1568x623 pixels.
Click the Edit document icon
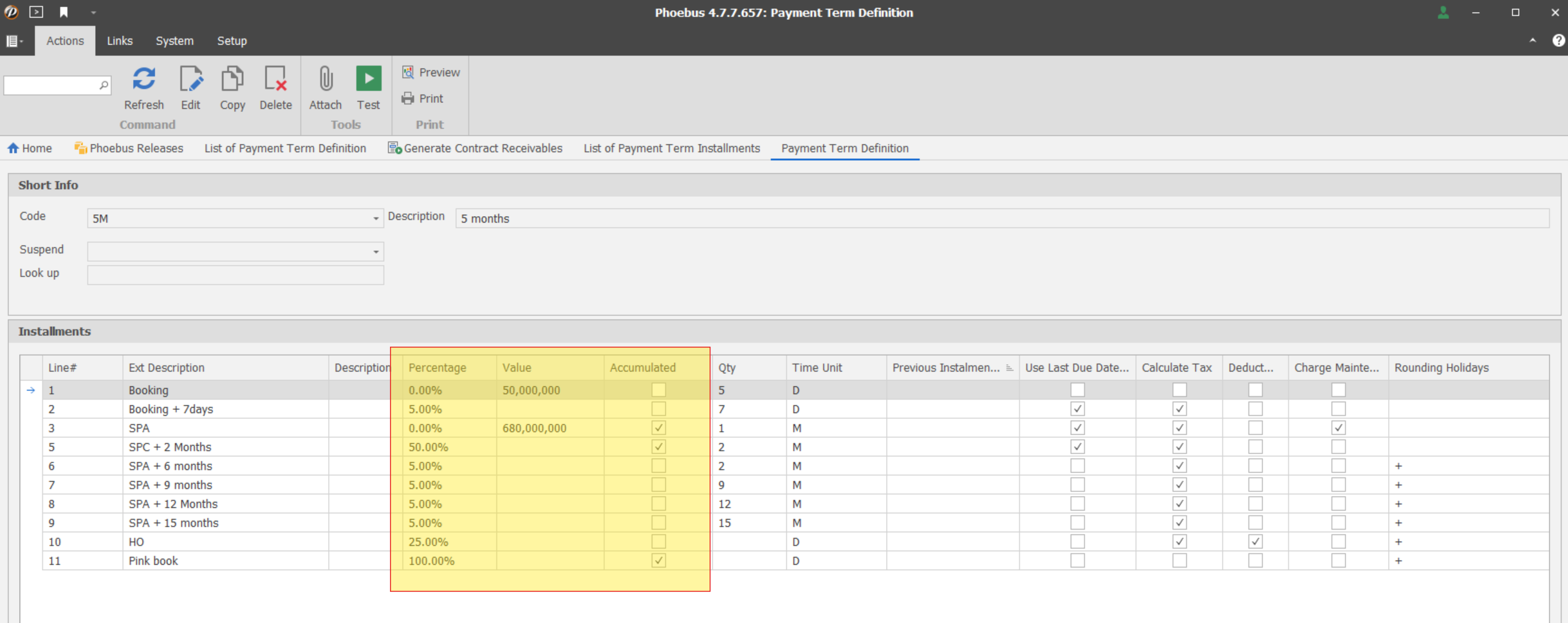coord(191,79)
